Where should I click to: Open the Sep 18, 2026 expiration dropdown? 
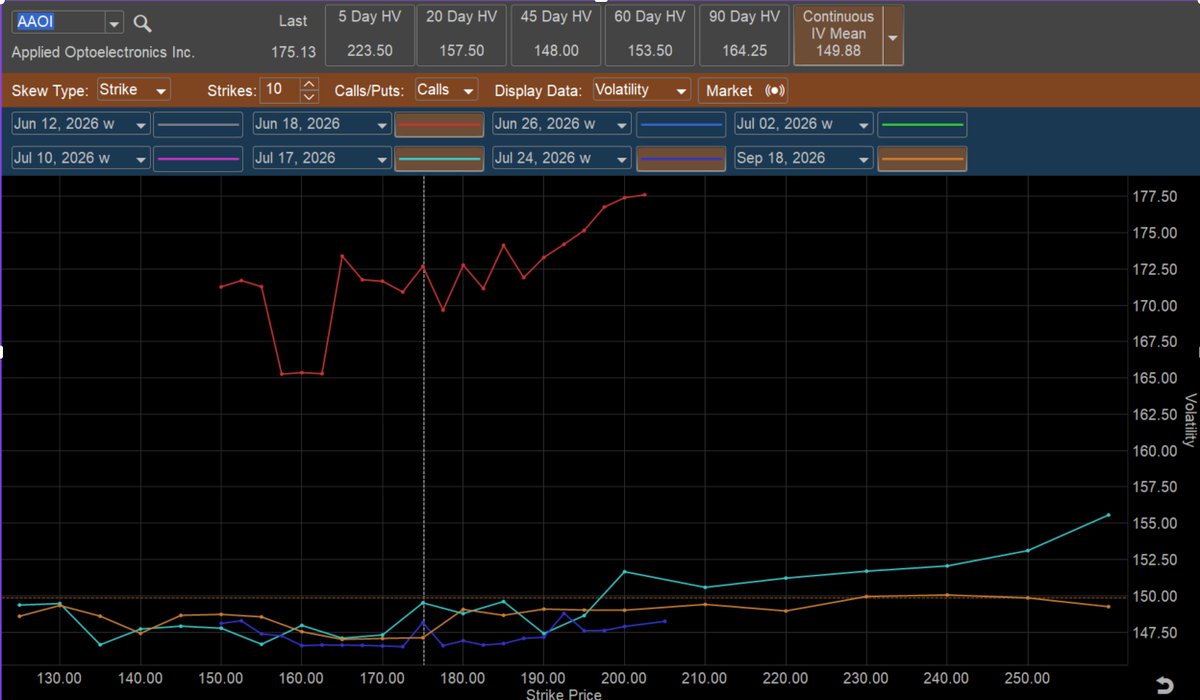[x=802, y=158]
